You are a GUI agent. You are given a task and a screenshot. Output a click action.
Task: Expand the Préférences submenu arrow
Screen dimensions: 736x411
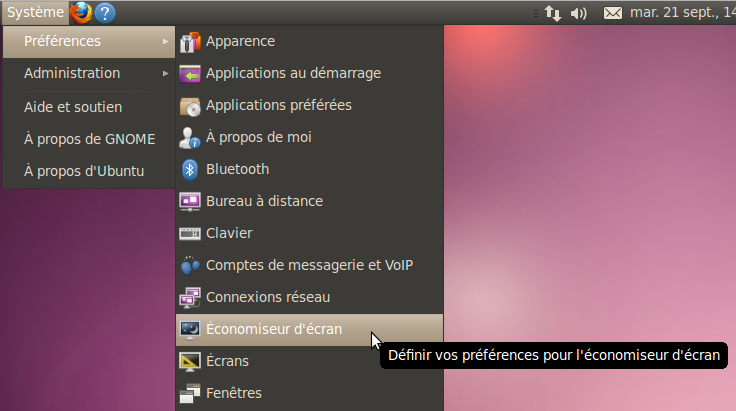coord(165,41)
